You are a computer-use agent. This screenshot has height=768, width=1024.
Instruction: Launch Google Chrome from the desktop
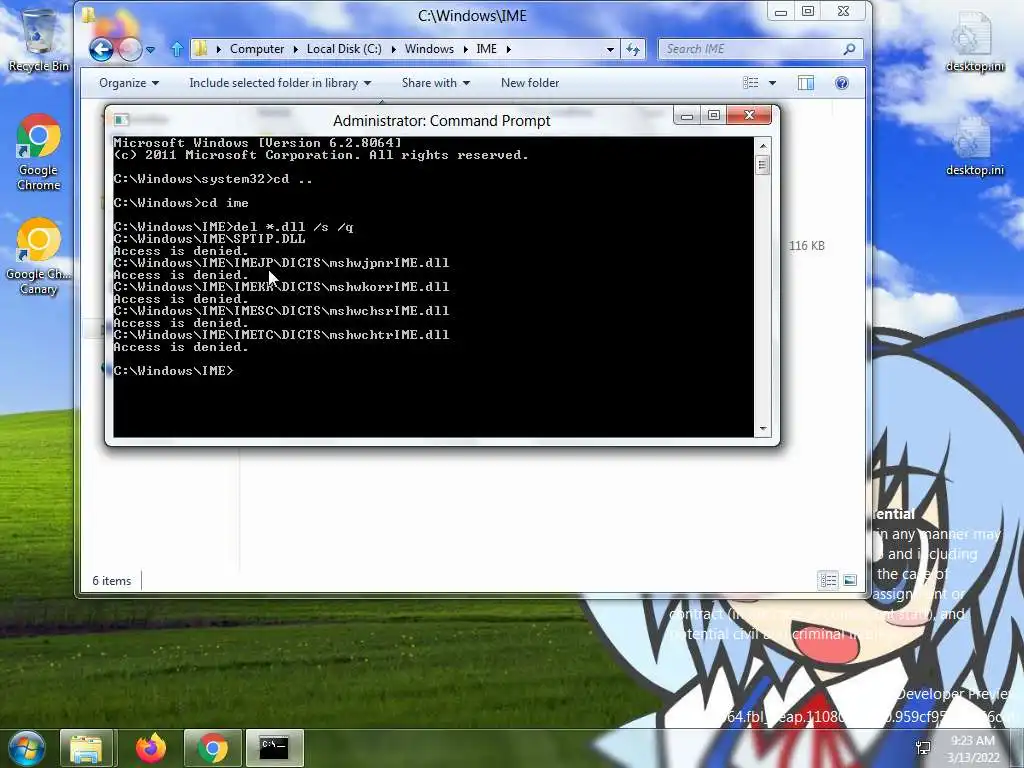pyautogui.click(x=39, y=153)
